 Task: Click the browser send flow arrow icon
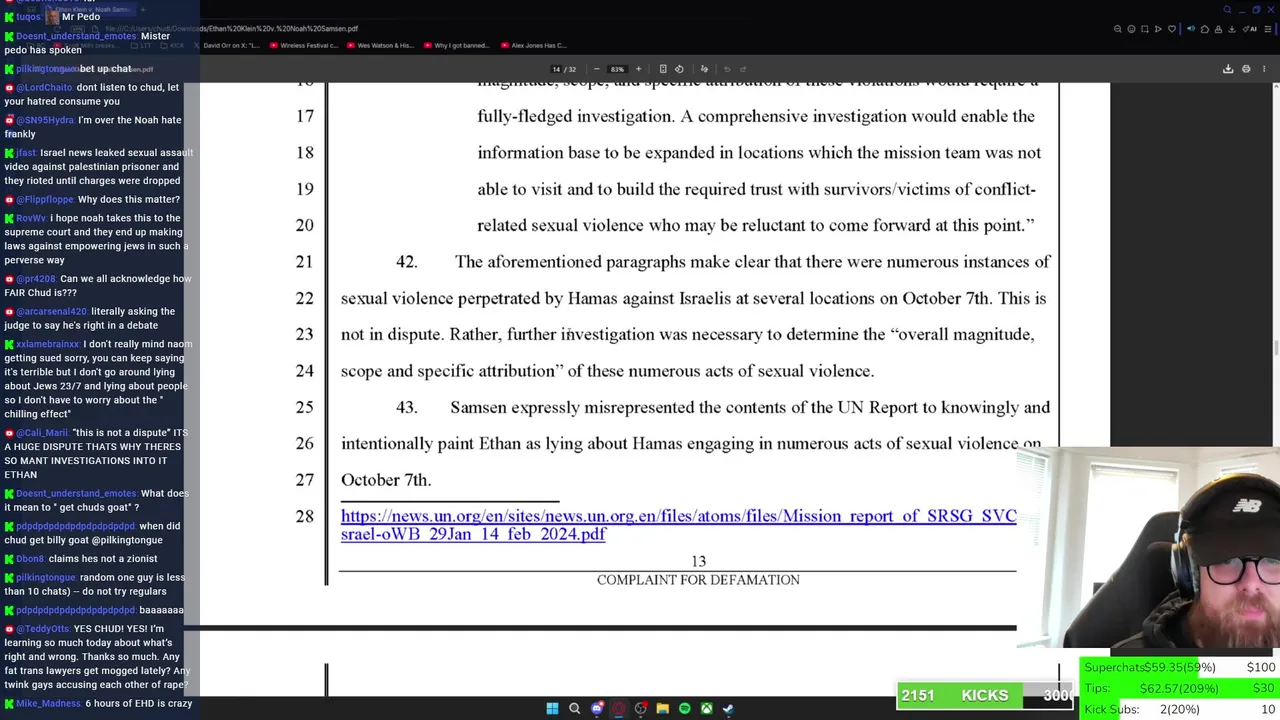pos(1158,29)
